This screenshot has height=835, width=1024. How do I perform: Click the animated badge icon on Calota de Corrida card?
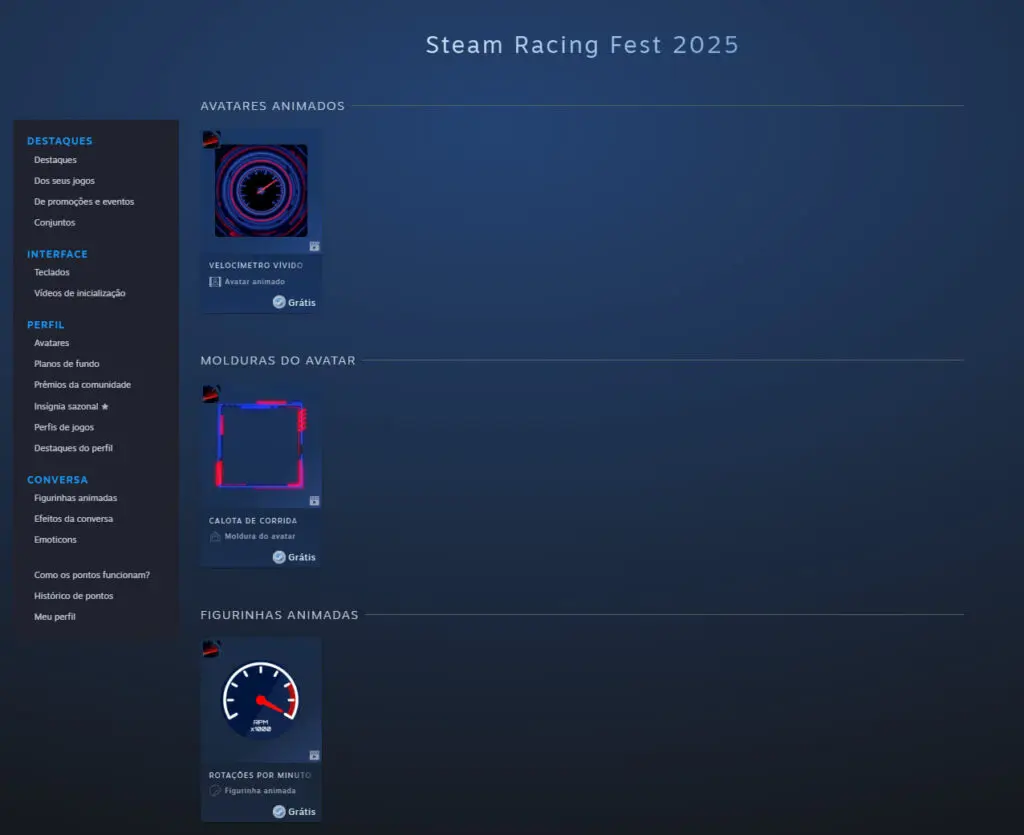pyautogui.click(x=314, y=501)
